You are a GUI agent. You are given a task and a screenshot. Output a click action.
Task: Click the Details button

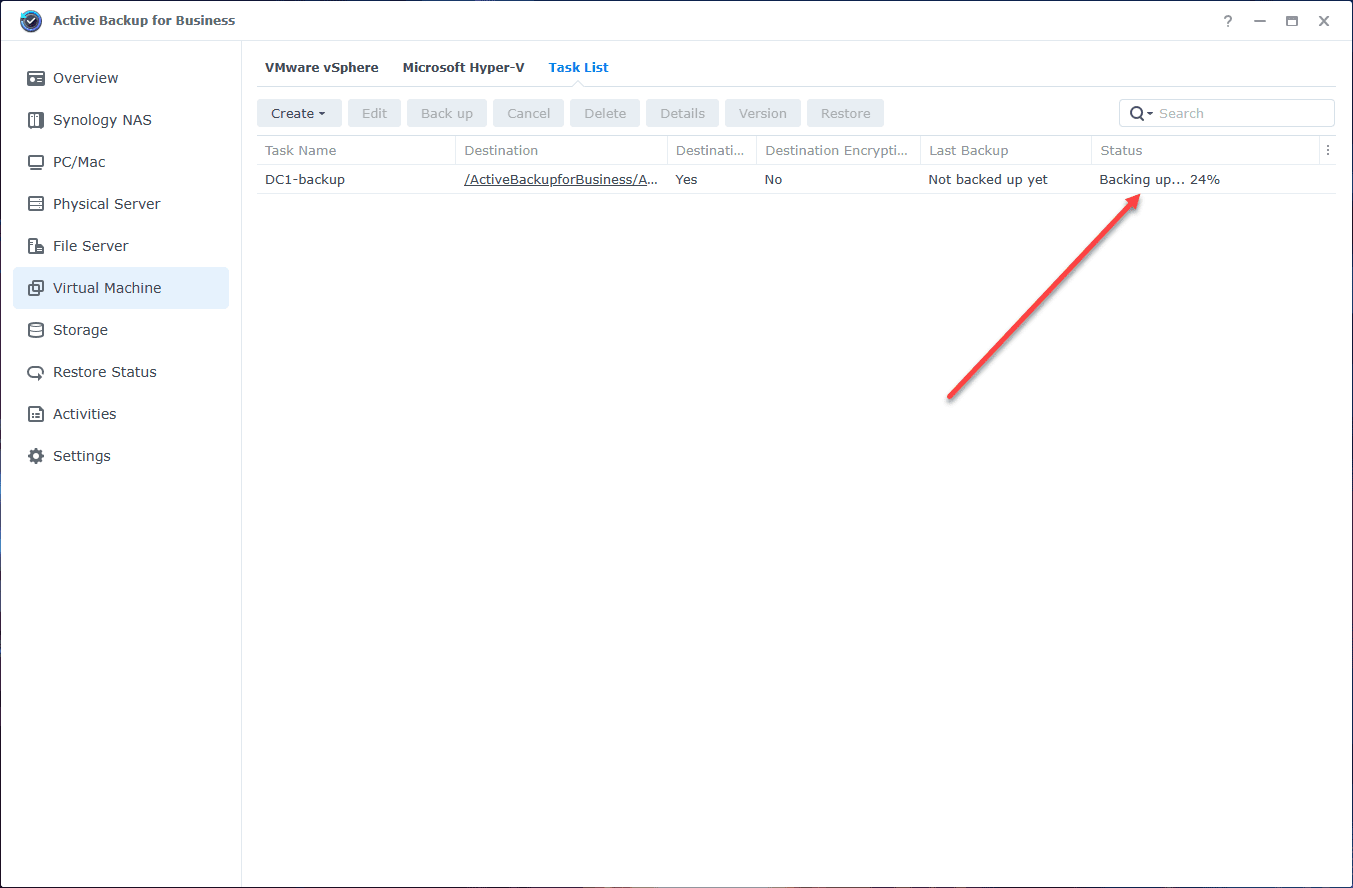click(x=683, y=113)
